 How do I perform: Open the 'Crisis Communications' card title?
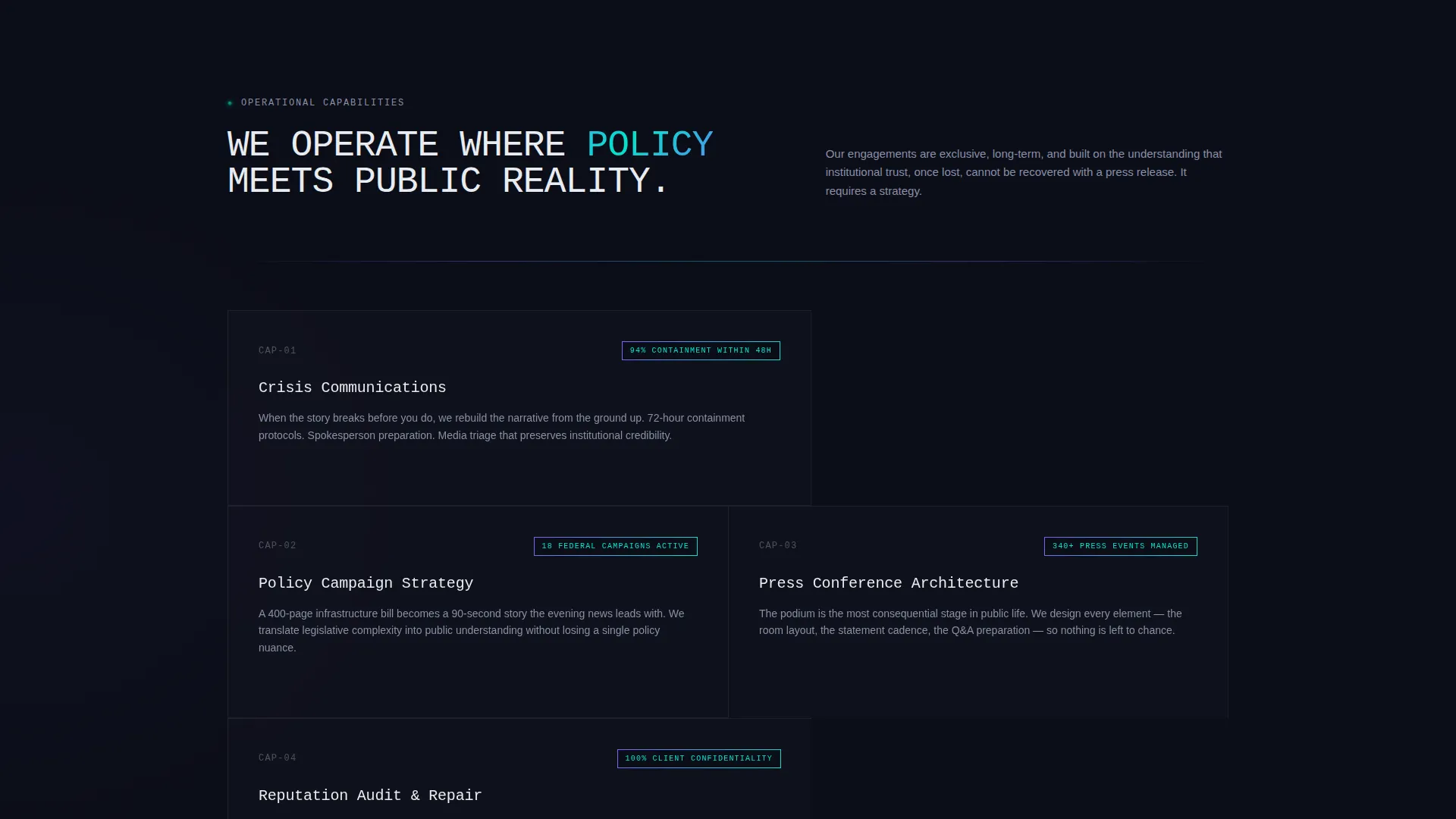[352, 388]
